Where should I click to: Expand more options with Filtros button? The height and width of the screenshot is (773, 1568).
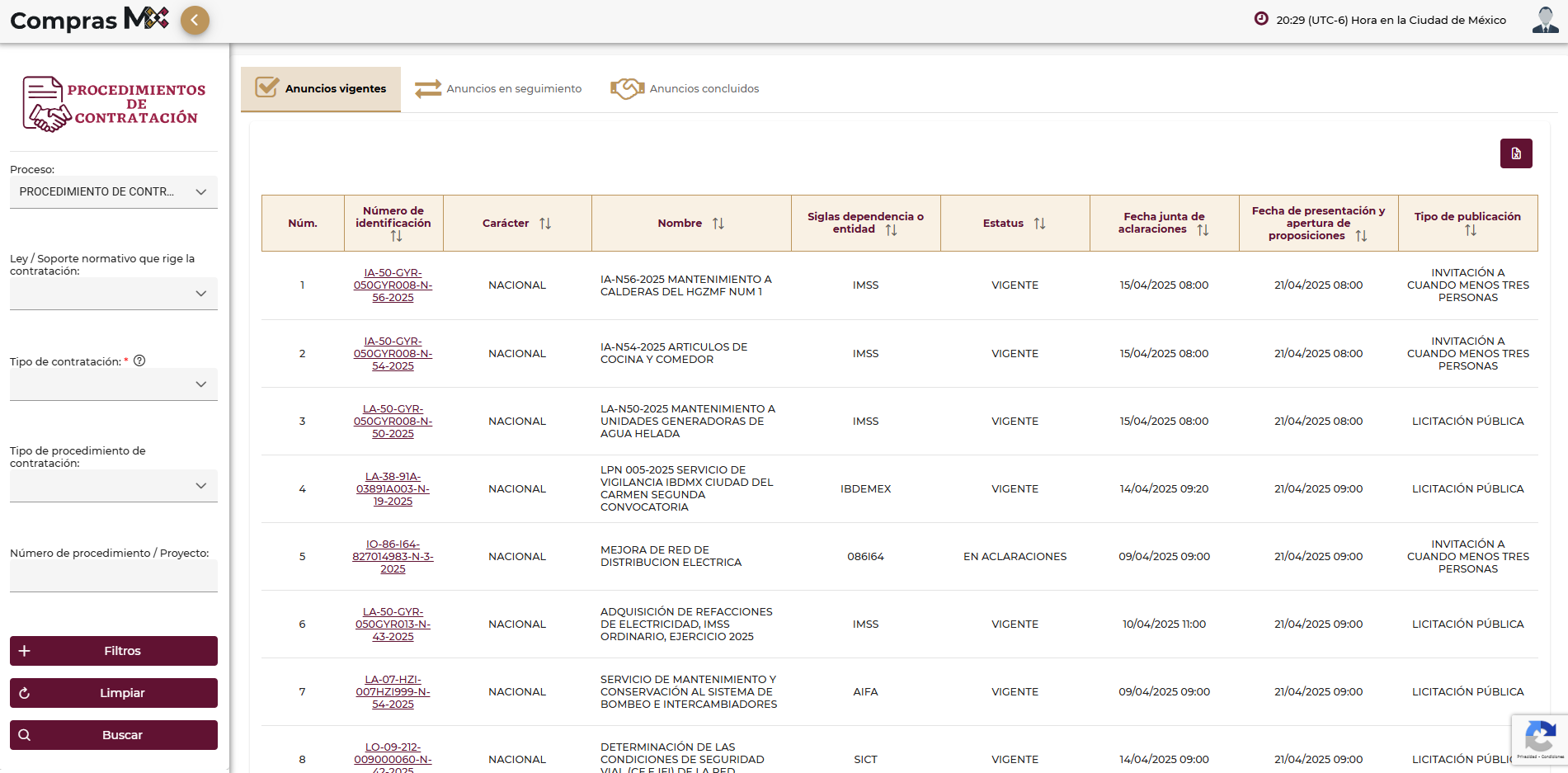pyautogui.click(x=114, y=651)
